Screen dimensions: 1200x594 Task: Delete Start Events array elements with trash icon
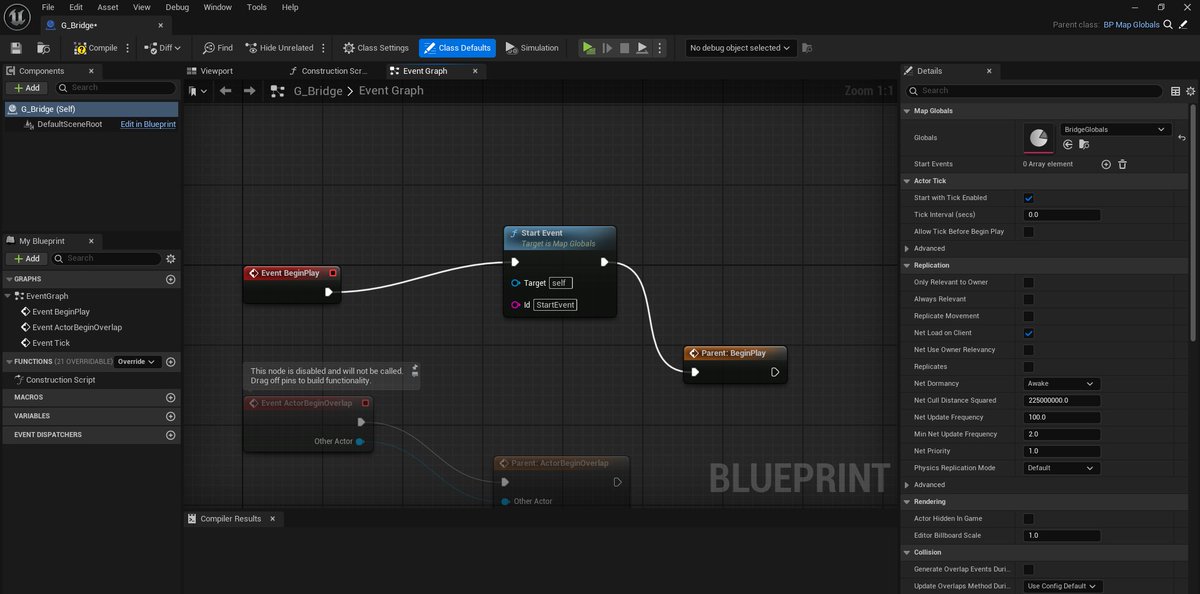[x=1122, y=163]
